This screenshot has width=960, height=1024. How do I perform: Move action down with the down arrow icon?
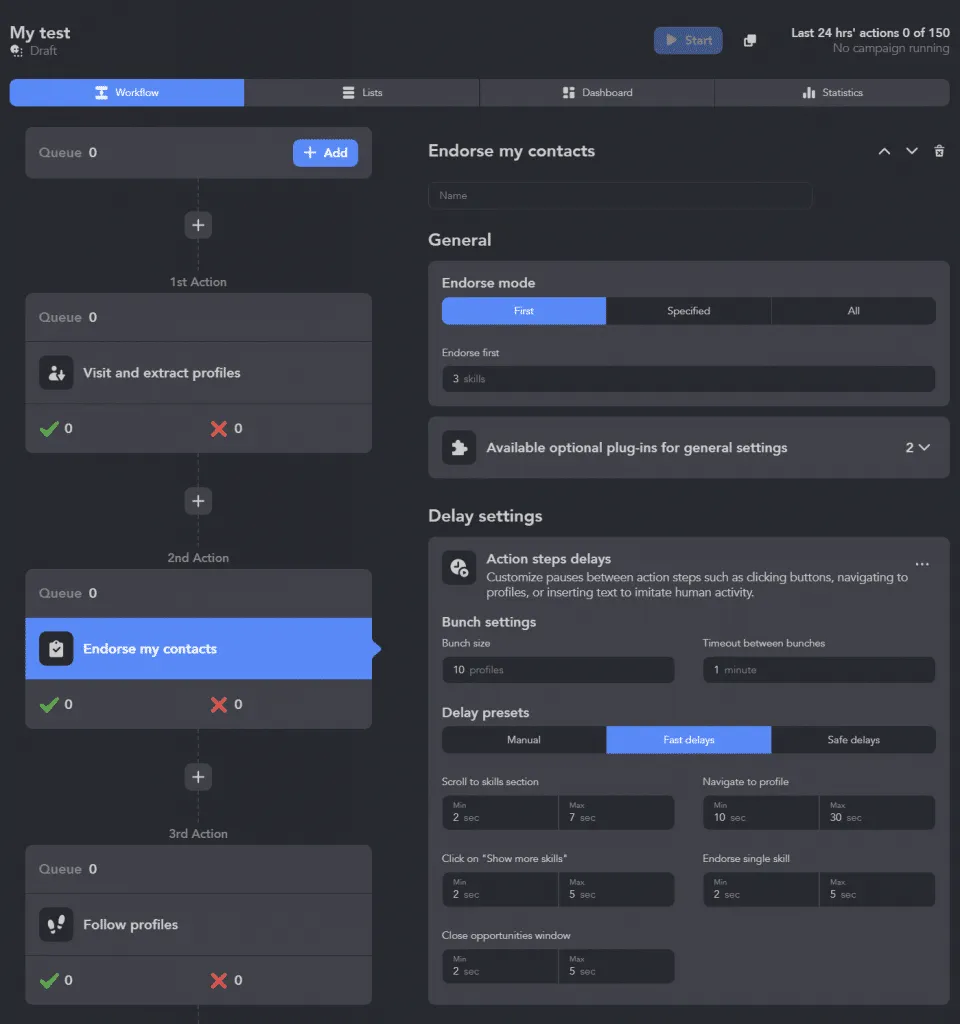(912, 152)
